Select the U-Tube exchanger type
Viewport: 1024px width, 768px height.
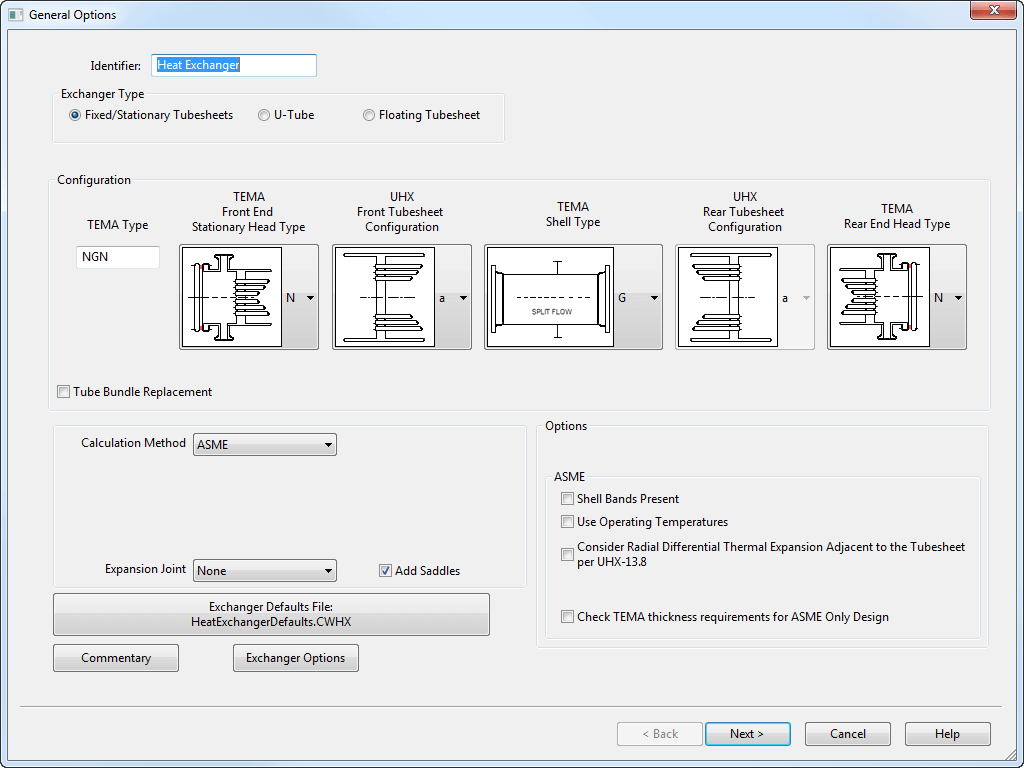pos(263,114)
